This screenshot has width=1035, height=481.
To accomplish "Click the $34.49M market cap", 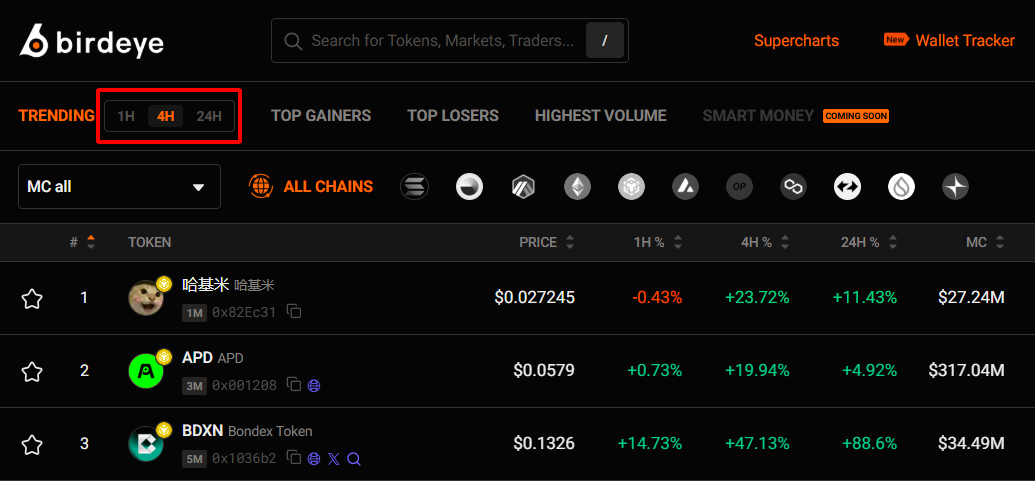I will [x=971, y=443].
